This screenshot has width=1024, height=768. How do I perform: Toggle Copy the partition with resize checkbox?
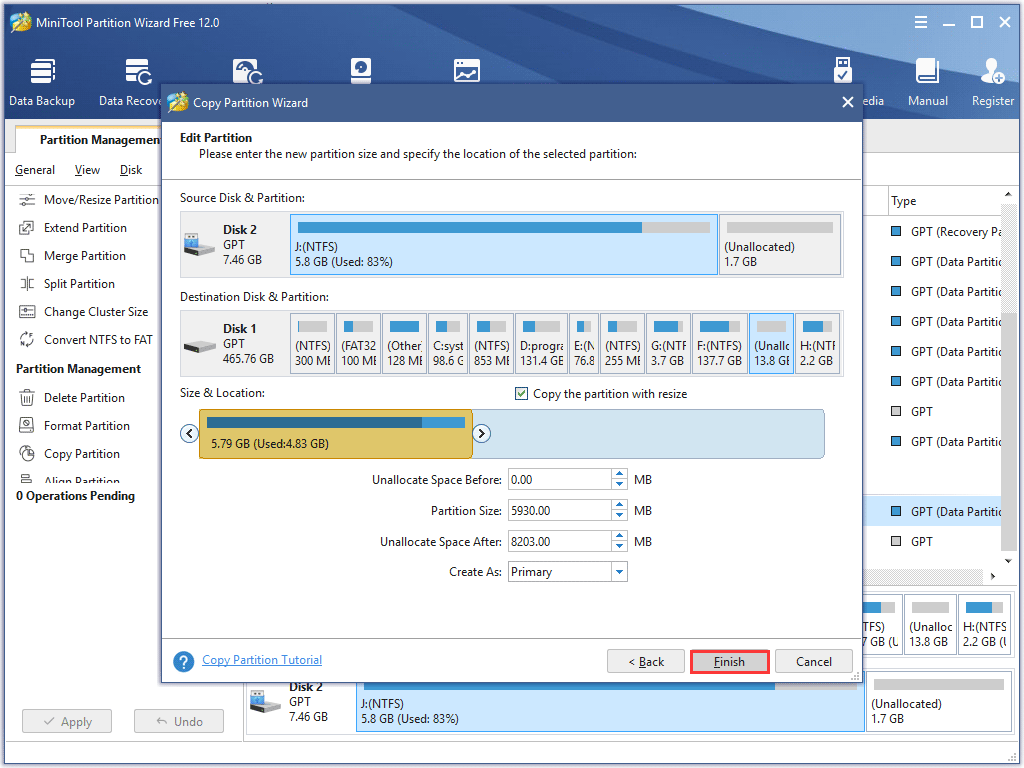pyautogui.click(x=521, y=394)
